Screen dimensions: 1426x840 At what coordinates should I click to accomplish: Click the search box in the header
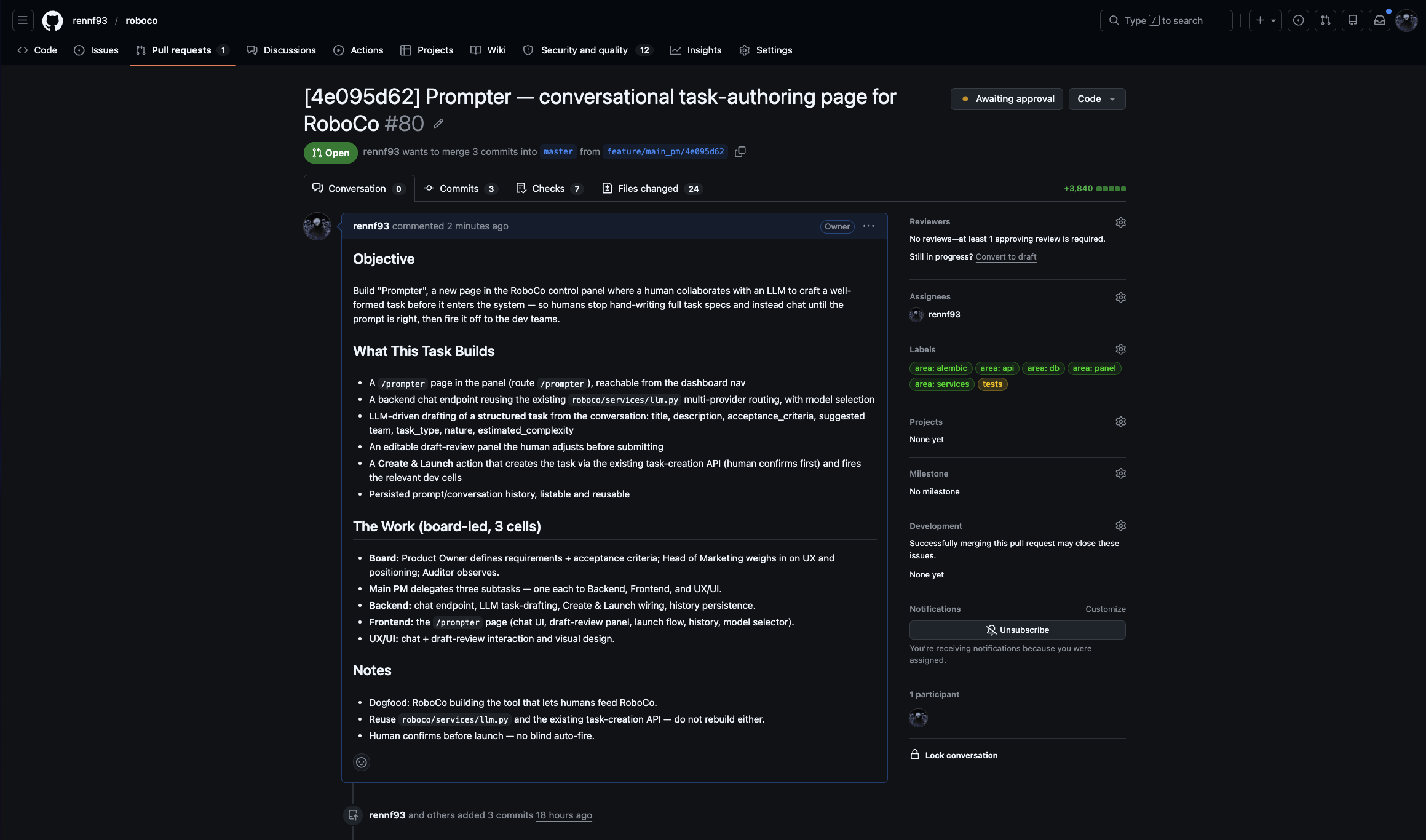point(1166,20)
